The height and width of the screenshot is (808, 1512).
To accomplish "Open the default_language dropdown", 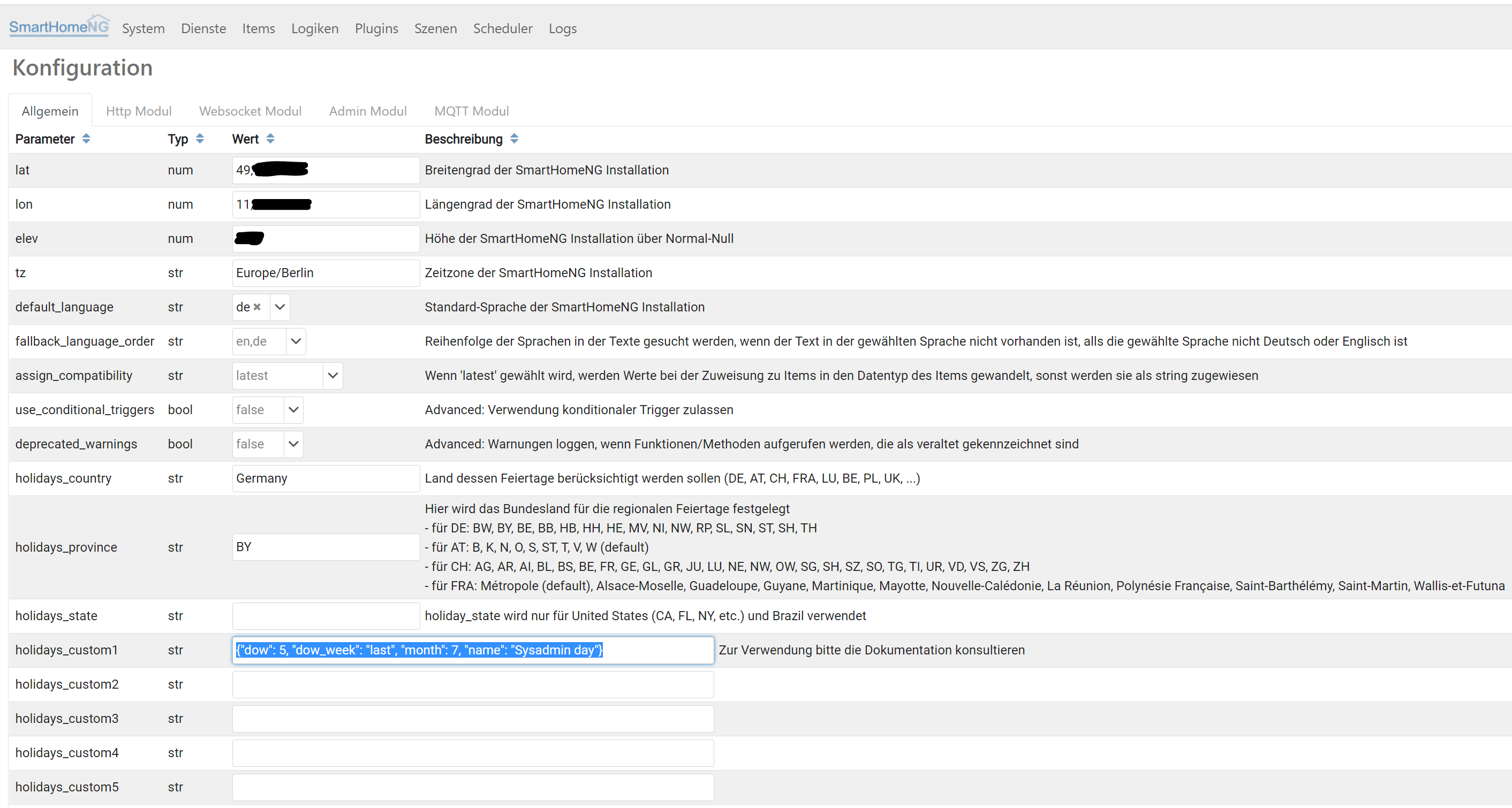I will 279,307.
